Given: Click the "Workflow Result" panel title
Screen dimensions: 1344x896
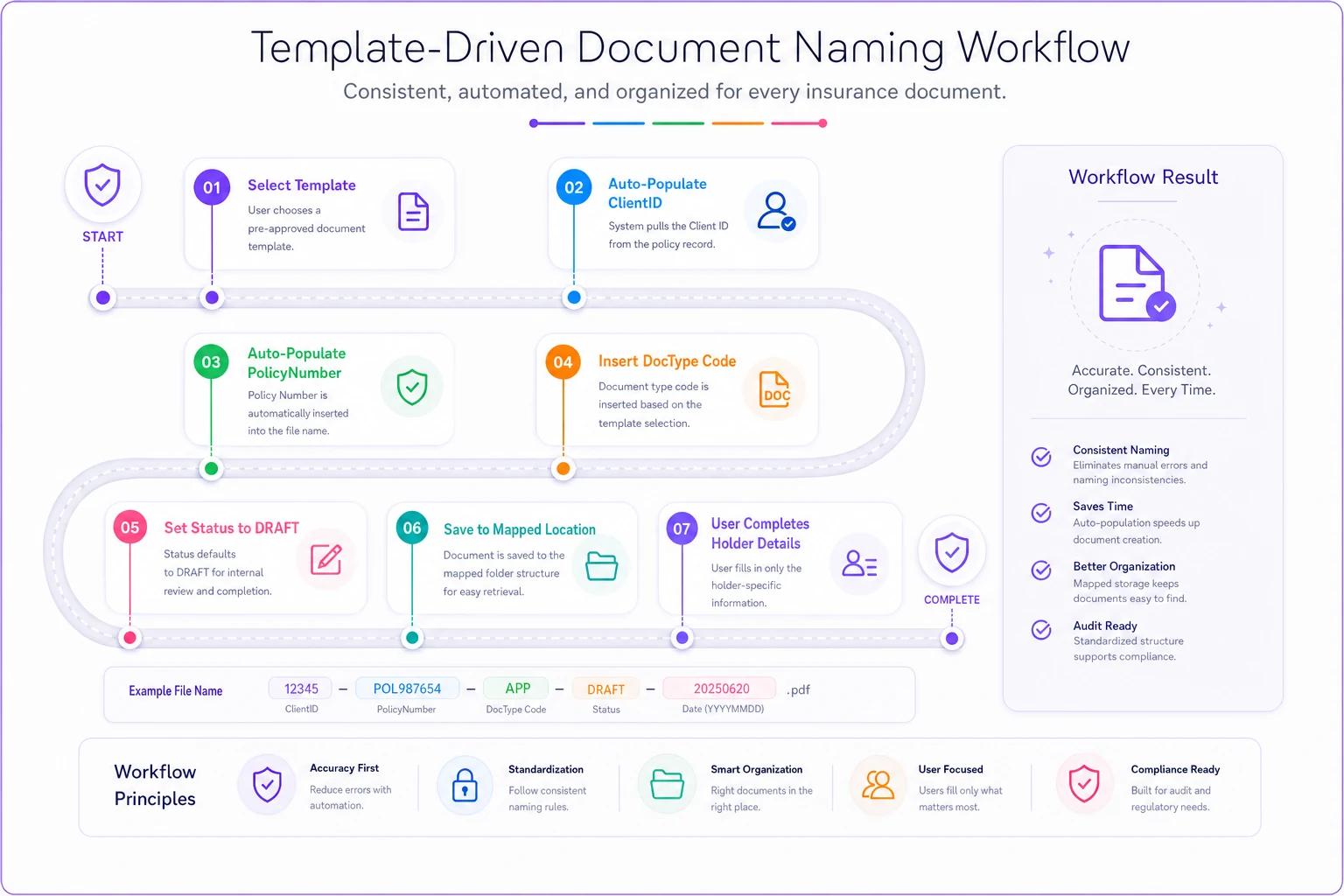Looking at the screenshot, I should click(x=1144, y=177).
